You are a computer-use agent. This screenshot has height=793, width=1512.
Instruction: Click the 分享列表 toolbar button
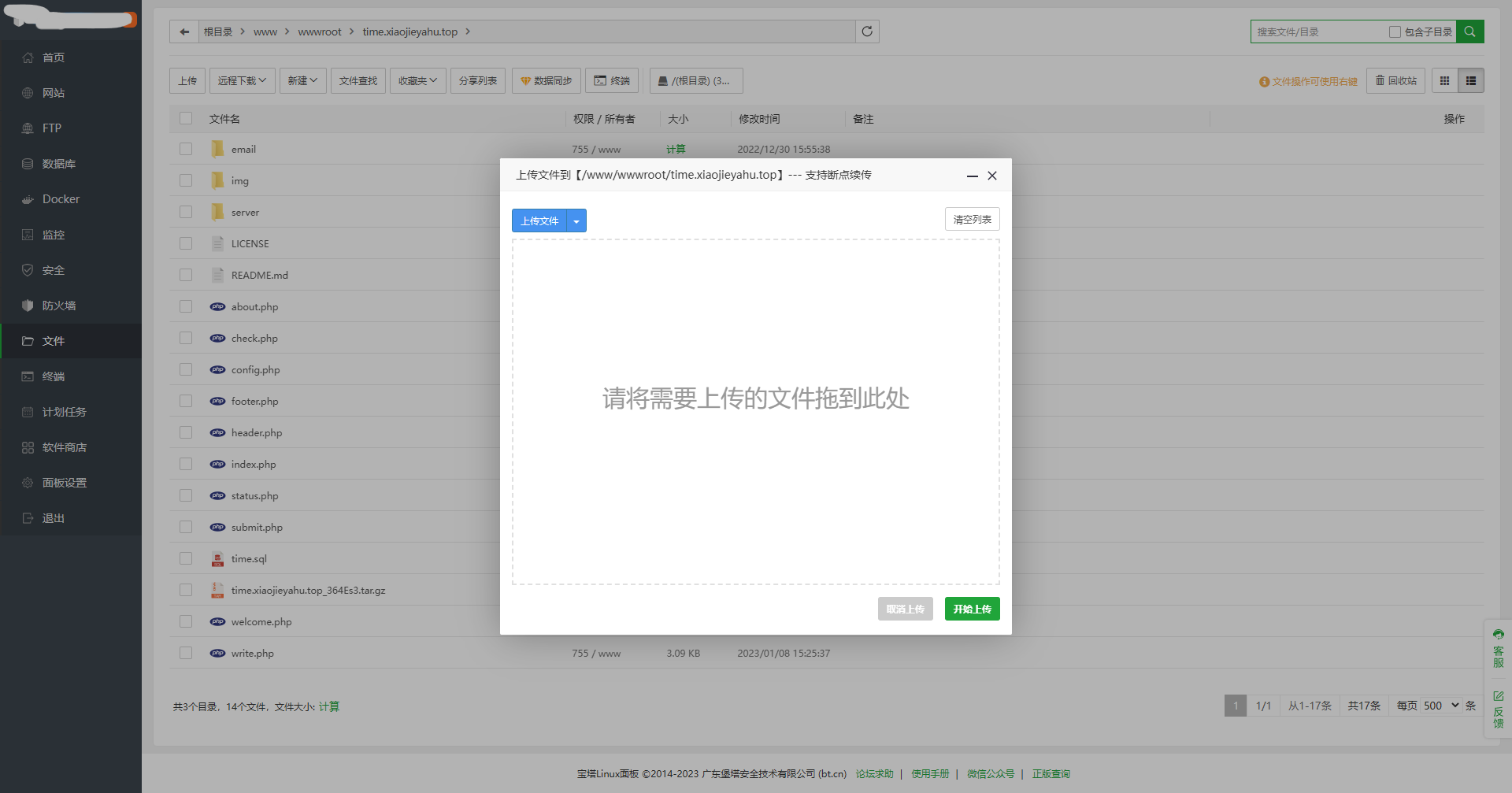point(478,80)
